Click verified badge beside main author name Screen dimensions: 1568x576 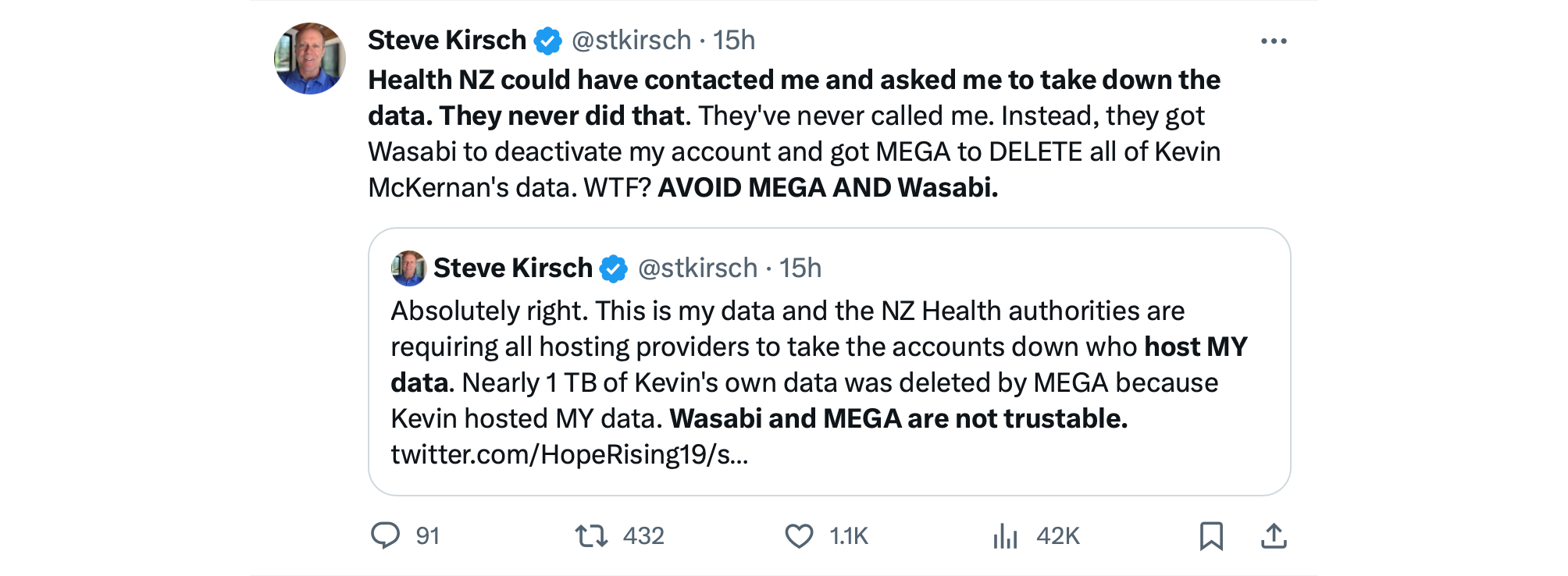pyautogui.click(x=547, y=41)
